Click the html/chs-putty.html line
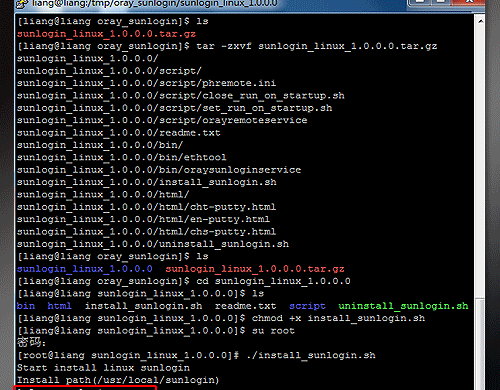The width and height of the screenshot is (500, 390). click(146, 231)
